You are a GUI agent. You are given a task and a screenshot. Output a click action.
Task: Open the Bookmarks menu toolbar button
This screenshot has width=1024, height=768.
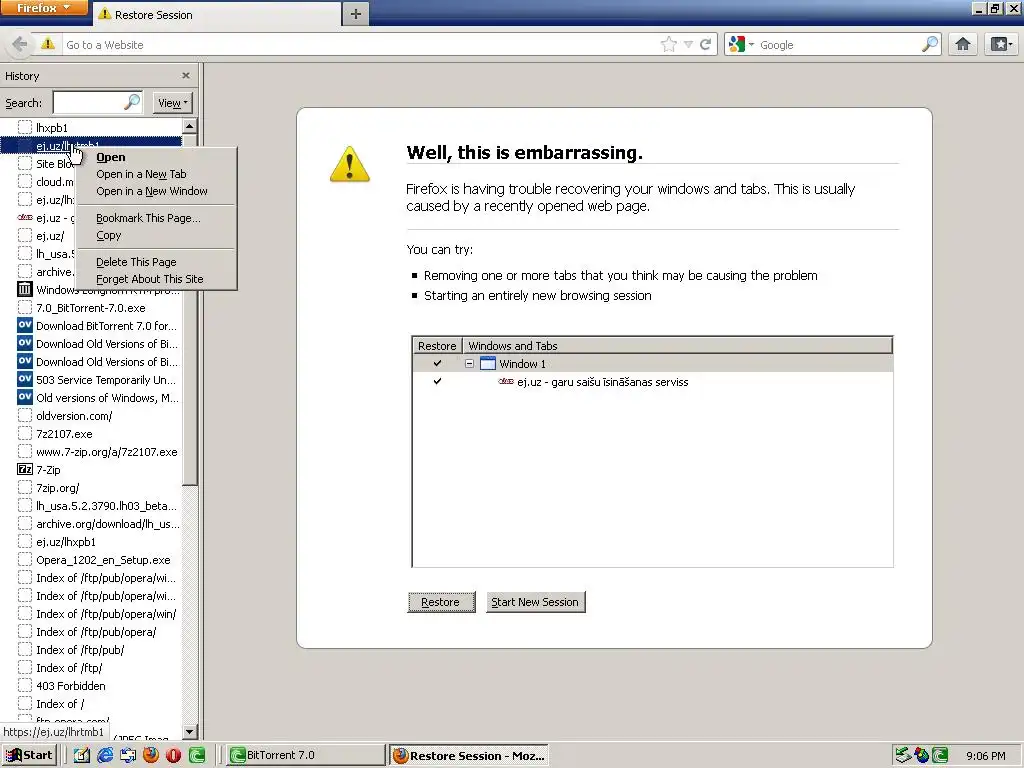point(1001,44)
